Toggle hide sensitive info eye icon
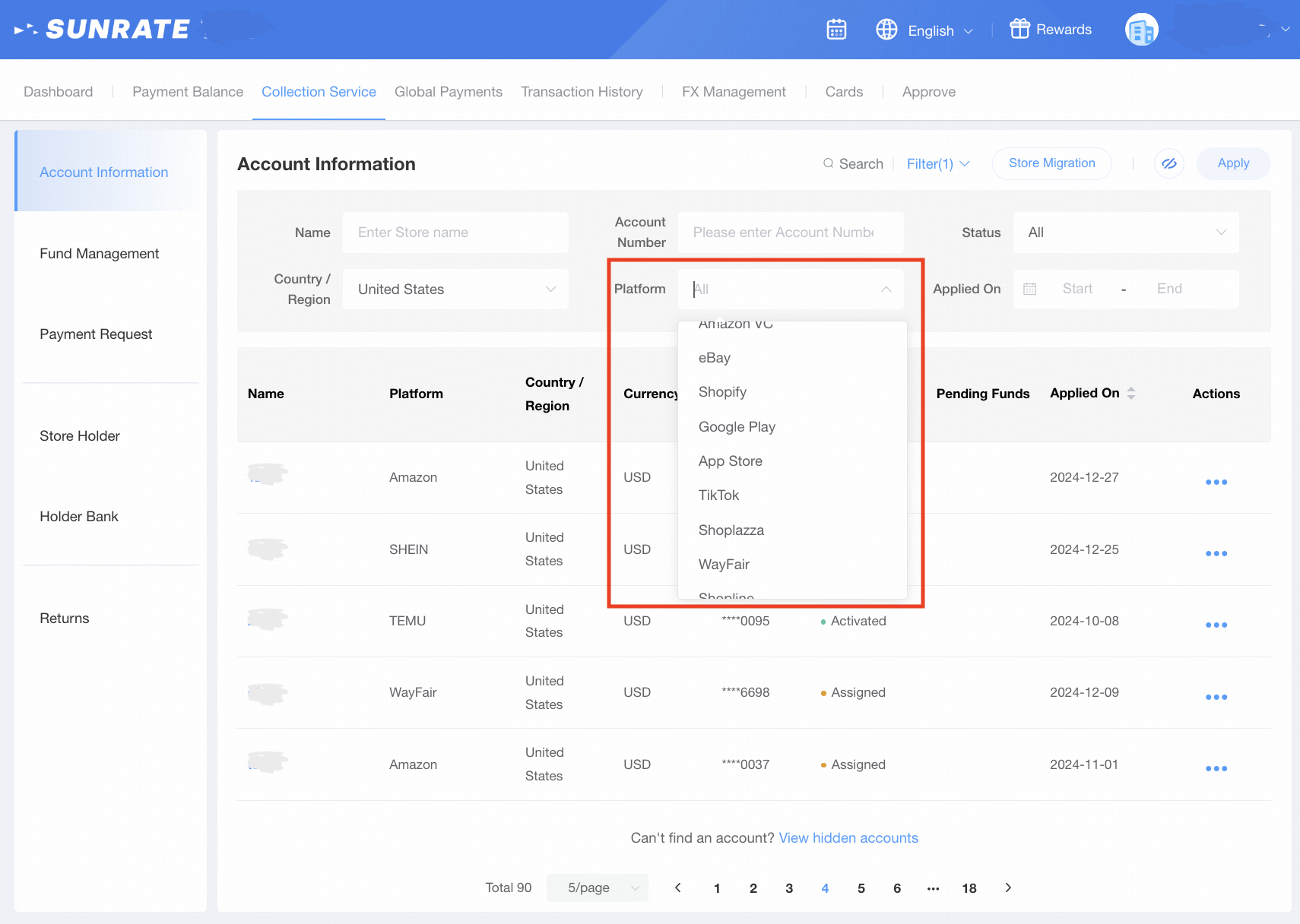This screenshot has height=924, width=1300. (1168, 163)
